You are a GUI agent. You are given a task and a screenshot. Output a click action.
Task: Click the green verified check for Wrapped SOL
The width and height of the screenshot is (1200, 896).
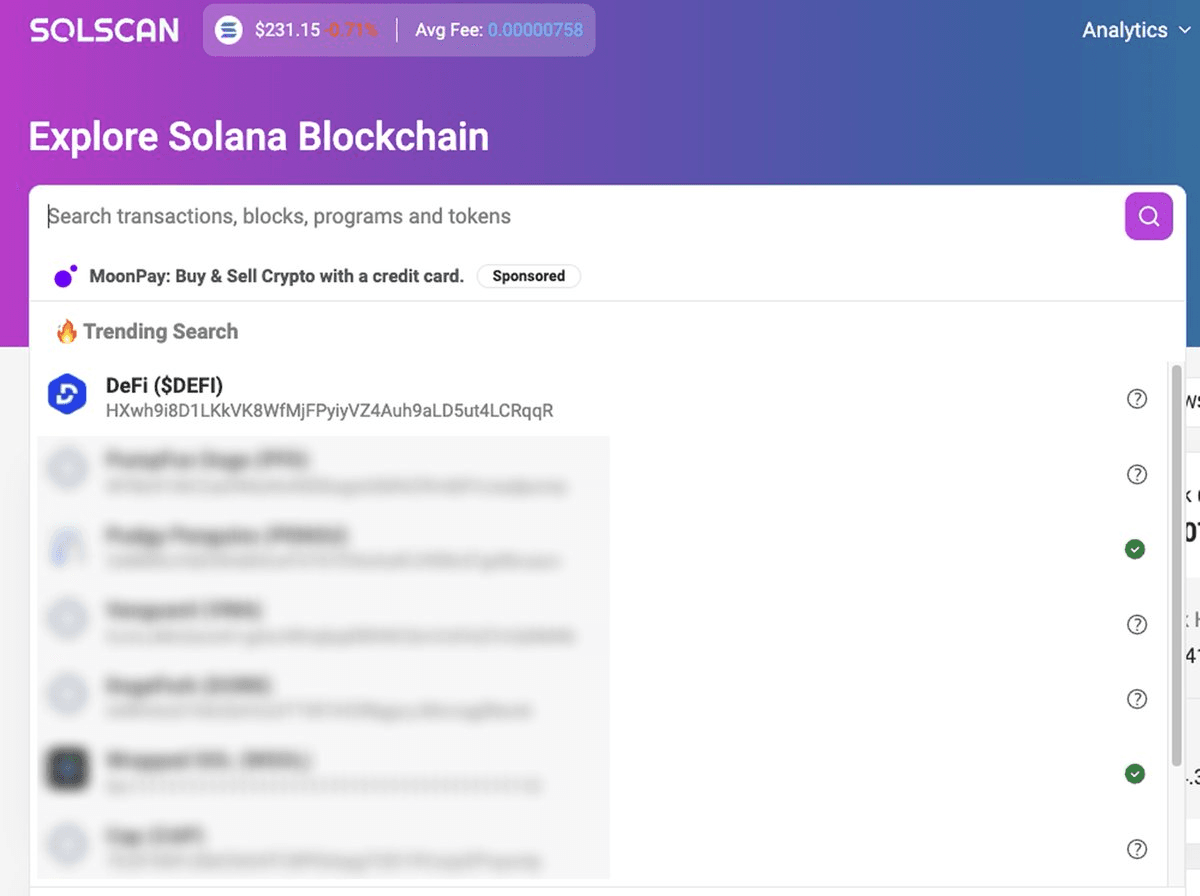coord(1135,773)
